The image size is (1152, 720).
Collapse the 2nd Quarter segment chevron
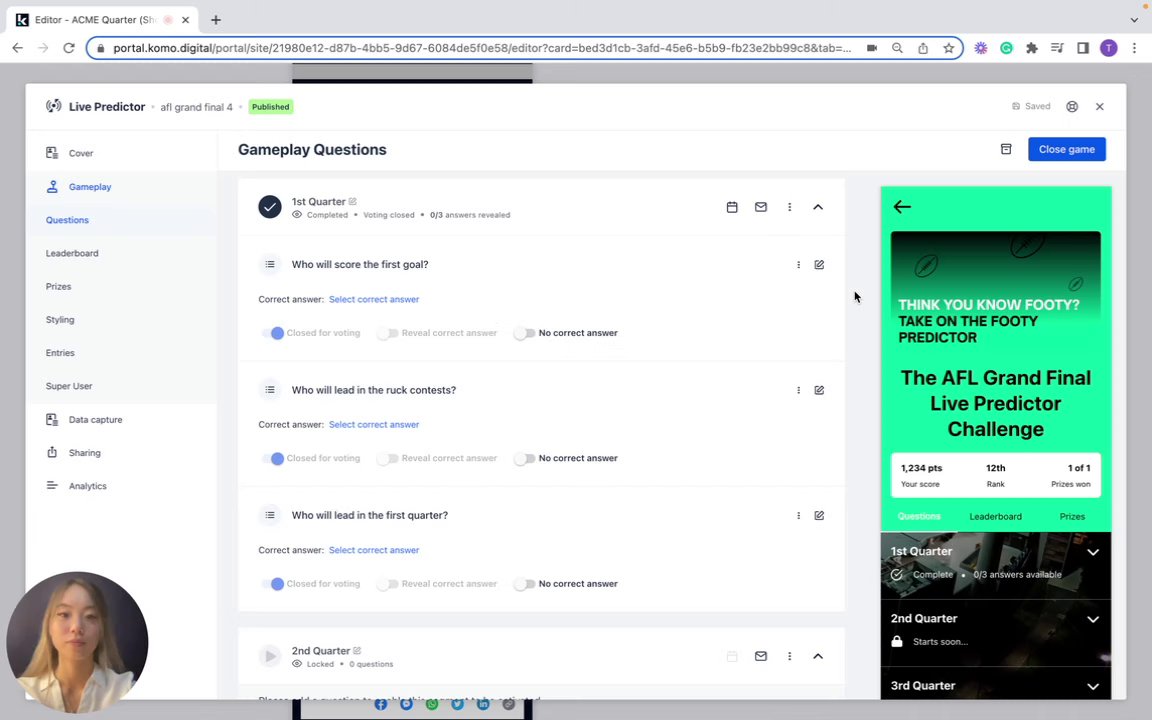tap(818, 656)
